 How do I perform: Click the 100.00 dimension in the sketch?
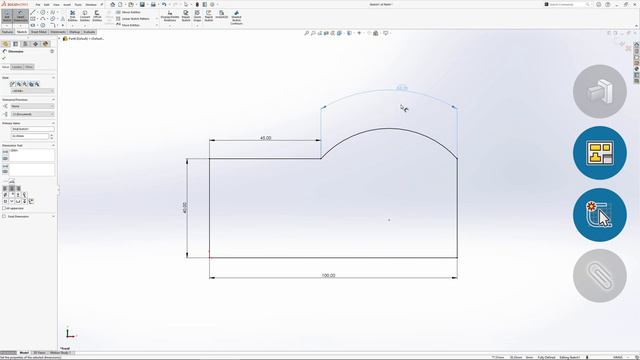click(x=328, y=276)
